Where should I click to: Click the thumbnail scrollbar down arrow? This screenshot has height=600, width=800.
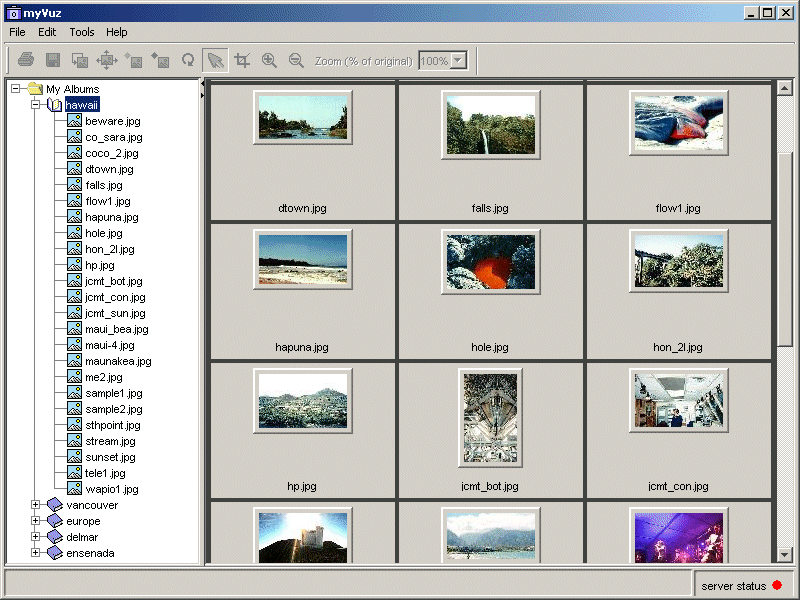(x=784, y=555)
